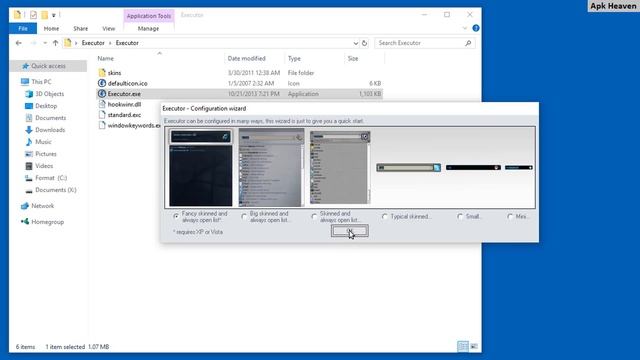Open the Customize Quick Access Toolbar dropdown
The height and width of the screenshot is (360, 640).
point(53,16)
